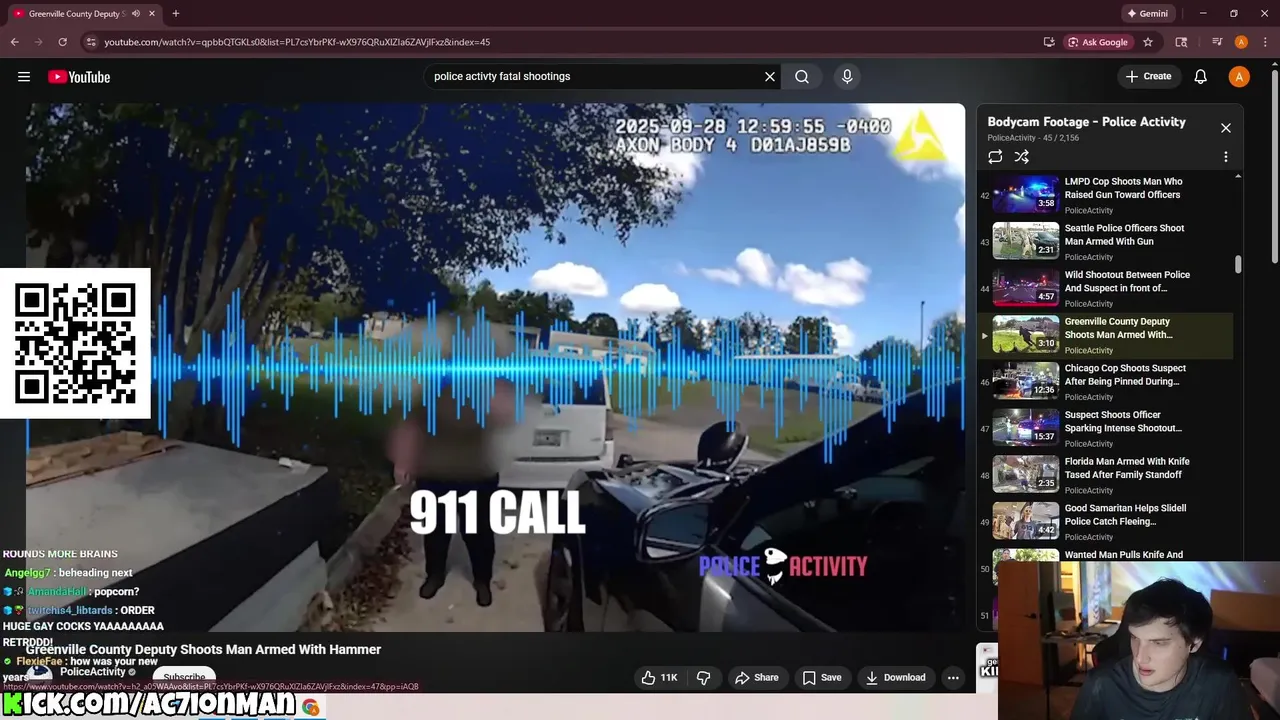The width and height of the screenshot is (1280, 720).
Task: Start voice search with the microphone
Action: pyautogui.click(x=847, y=77)
